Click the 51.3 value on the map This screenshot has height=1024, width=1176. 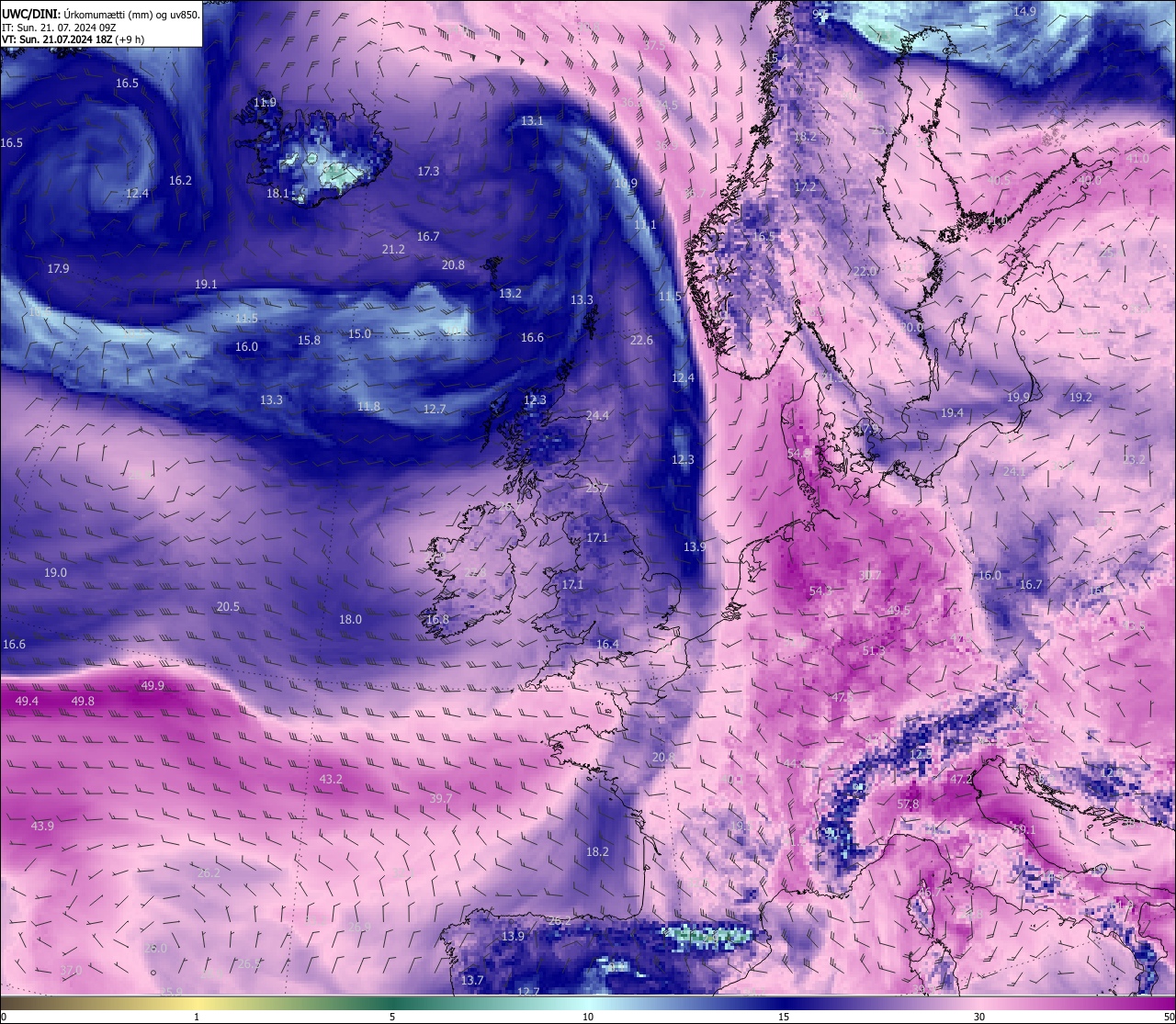(x=874, y=651)
